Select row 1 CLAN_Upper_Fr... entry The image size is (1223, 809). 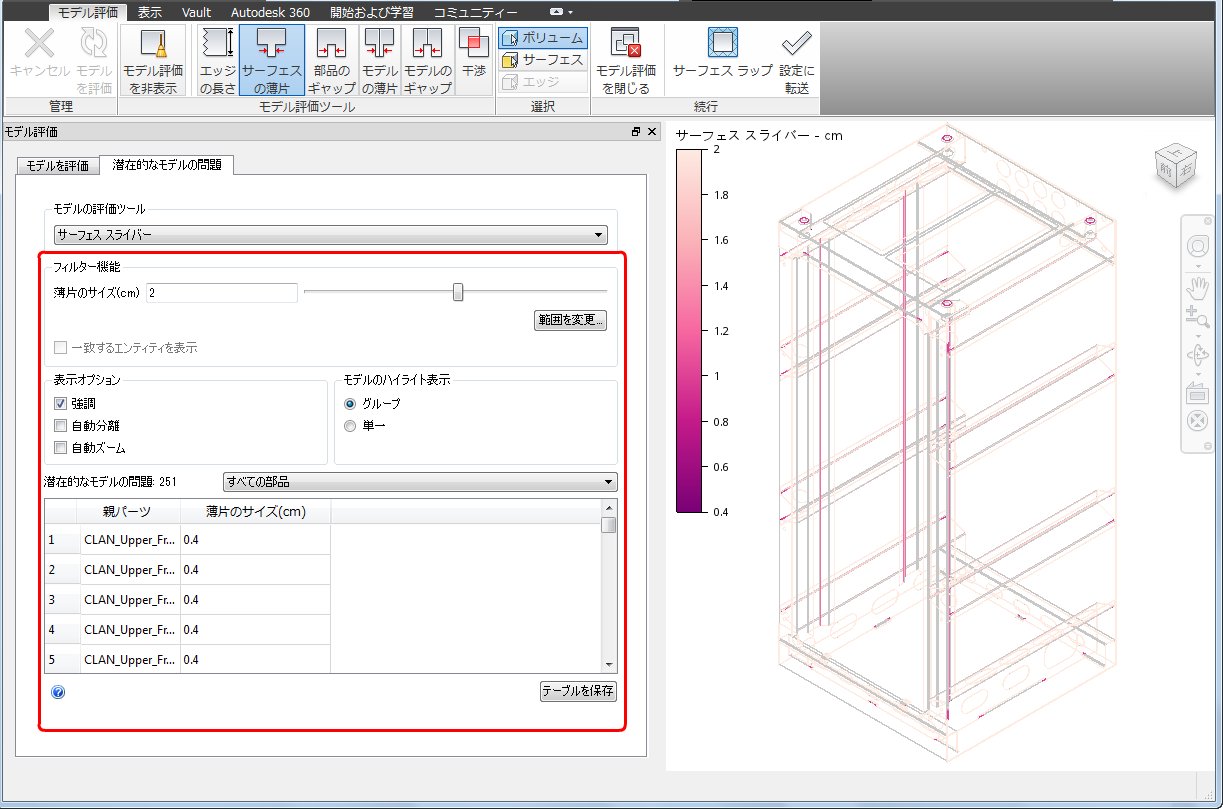tap(129, 540)
